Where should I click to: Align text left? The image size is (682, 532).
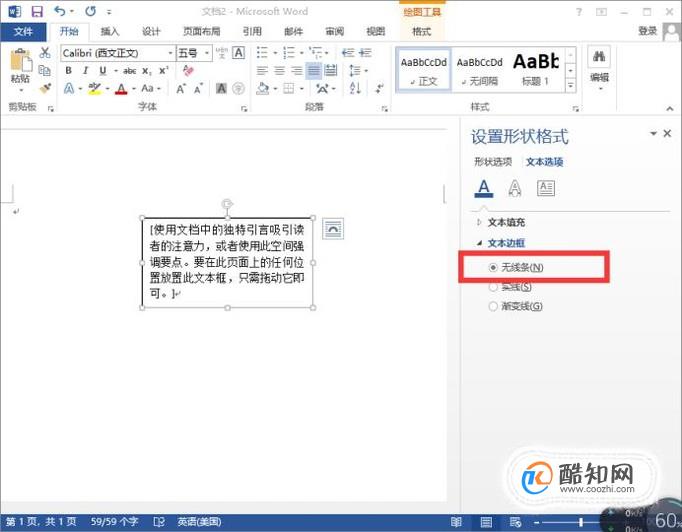tap(262, 70)
